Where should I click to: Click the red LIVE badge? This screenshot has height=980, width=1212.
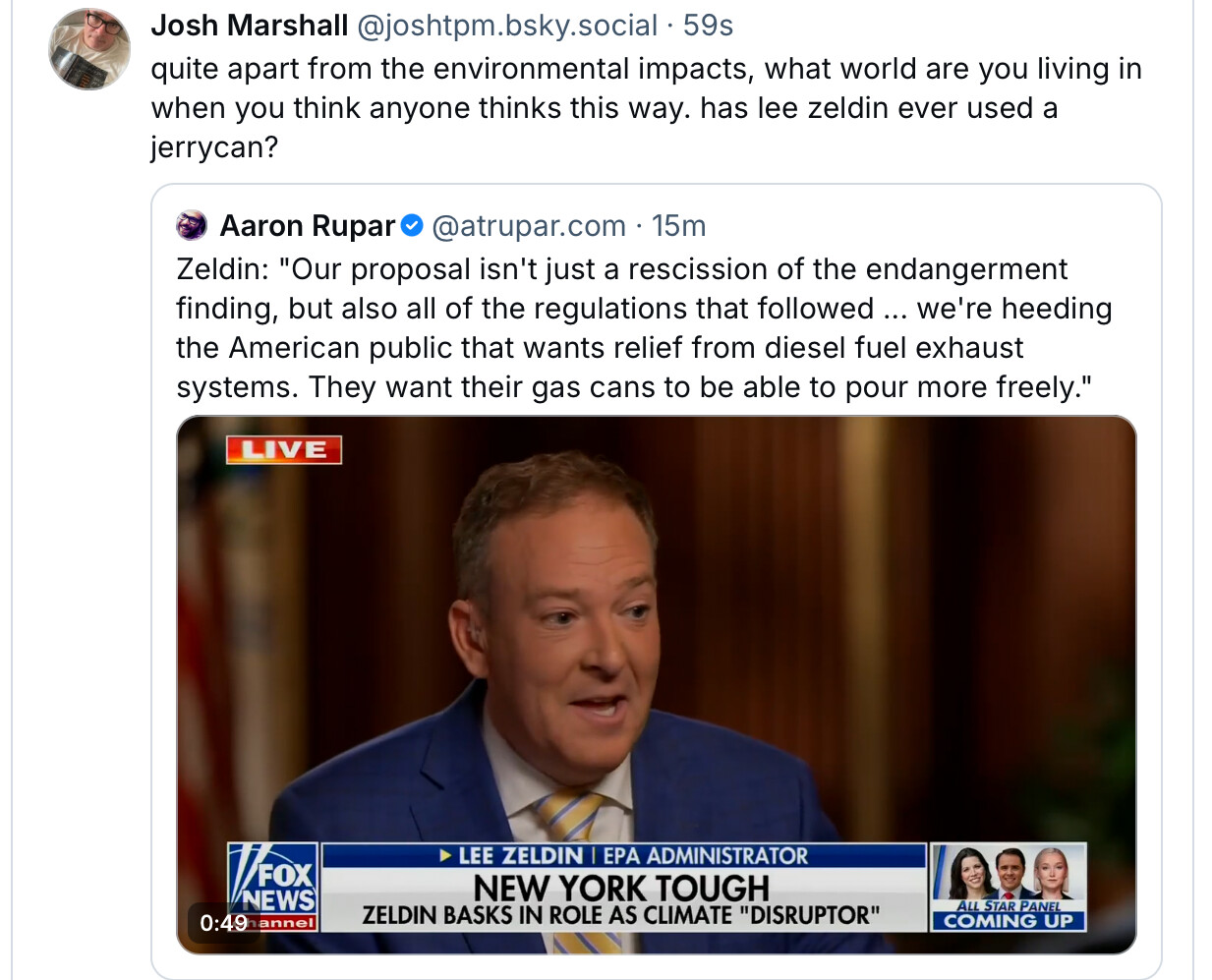(x=284, y=450)
